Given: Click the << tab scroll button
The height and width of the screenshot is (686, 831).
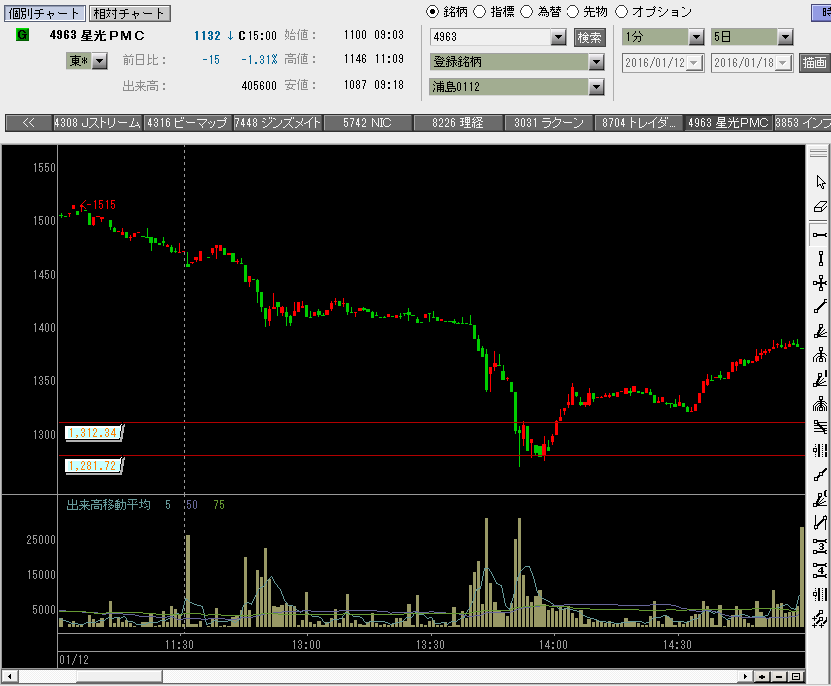Looking at the screenshot, I should [x=29, y=123].
